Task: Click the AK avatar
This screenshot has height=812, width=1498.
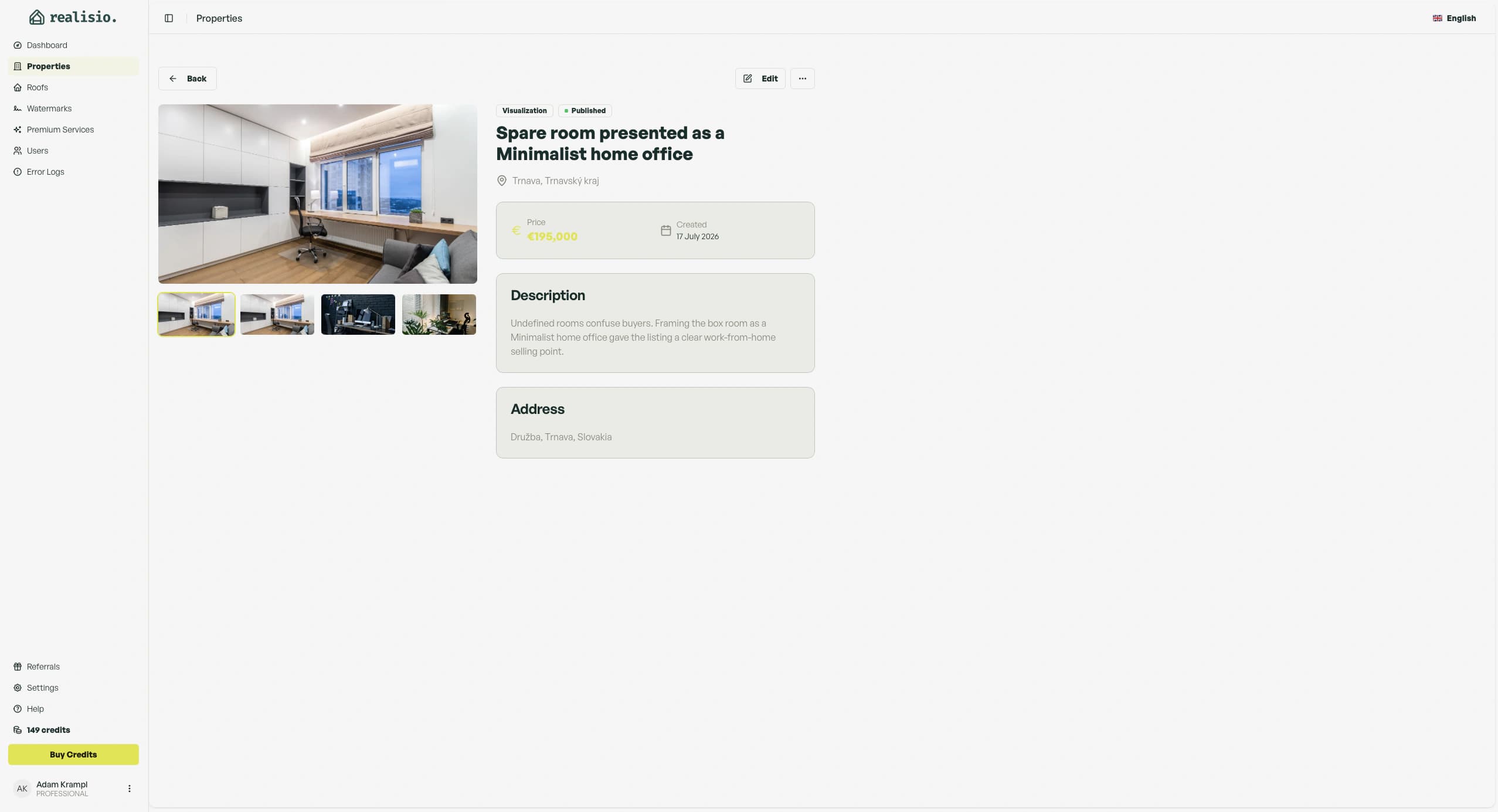Action: coord(22,789)
